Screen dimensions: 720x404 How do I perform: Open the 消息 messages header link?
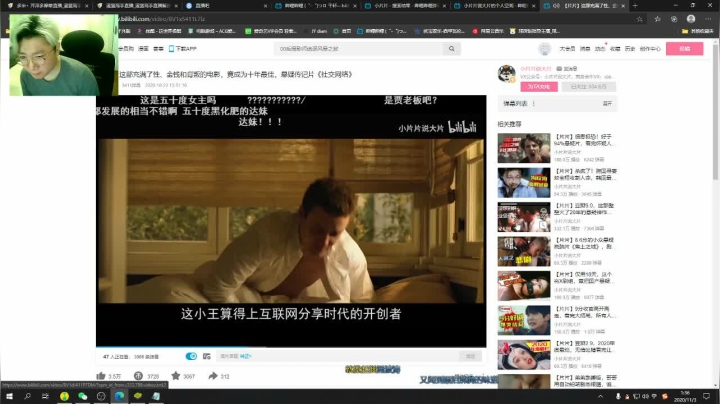pos(585,49)
